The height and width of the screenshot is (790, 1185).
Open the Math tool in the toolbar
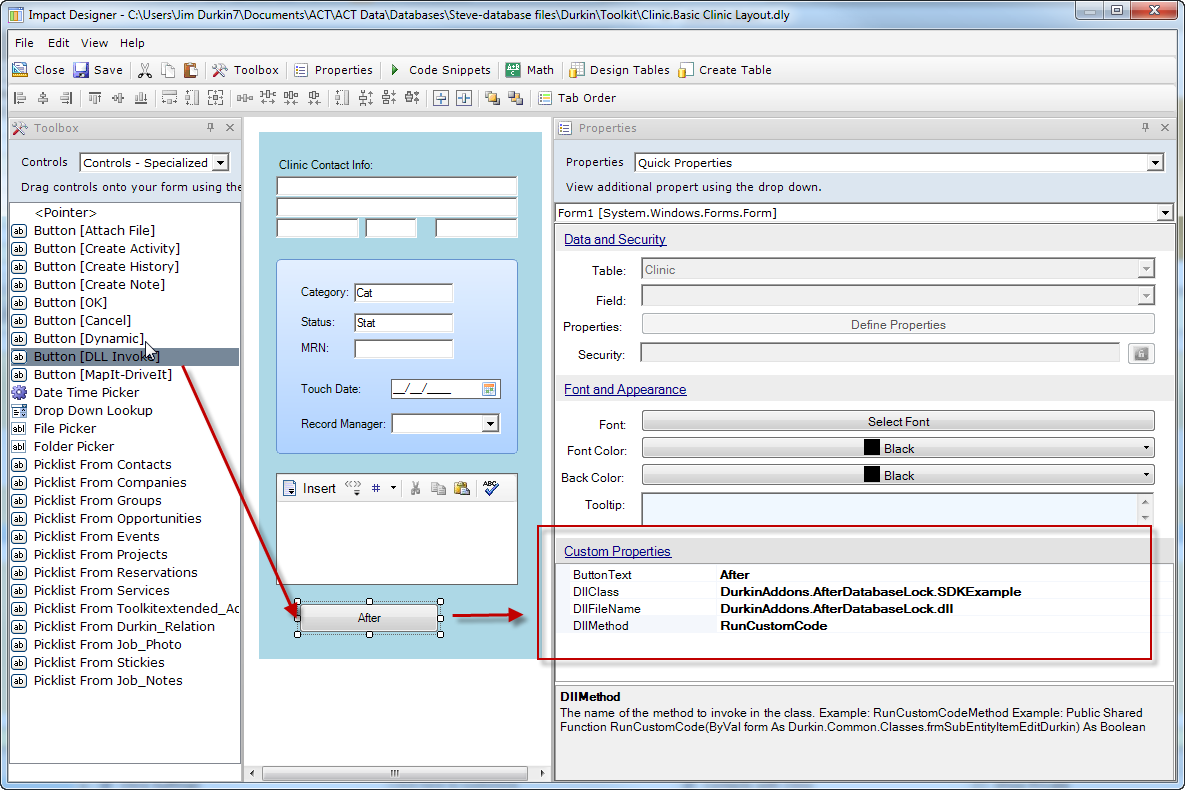pos(530,70)
